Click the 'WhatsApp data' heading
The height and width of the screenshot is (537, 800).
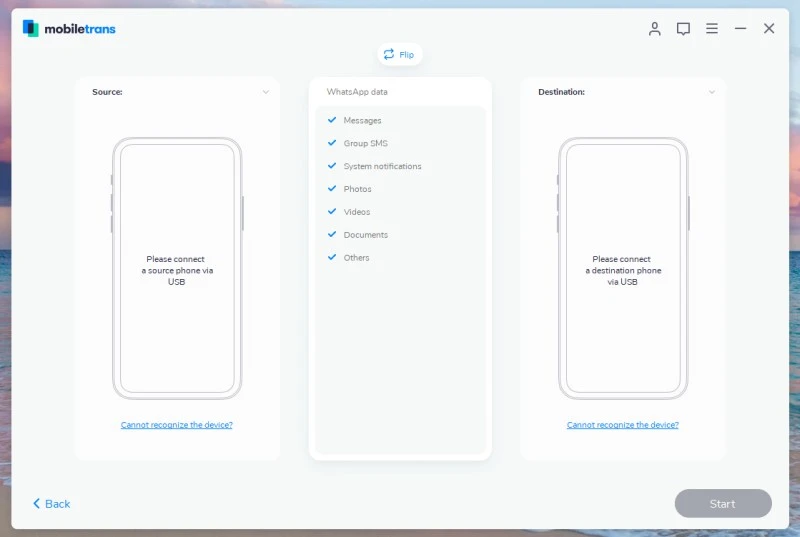(x=357, y=92)
